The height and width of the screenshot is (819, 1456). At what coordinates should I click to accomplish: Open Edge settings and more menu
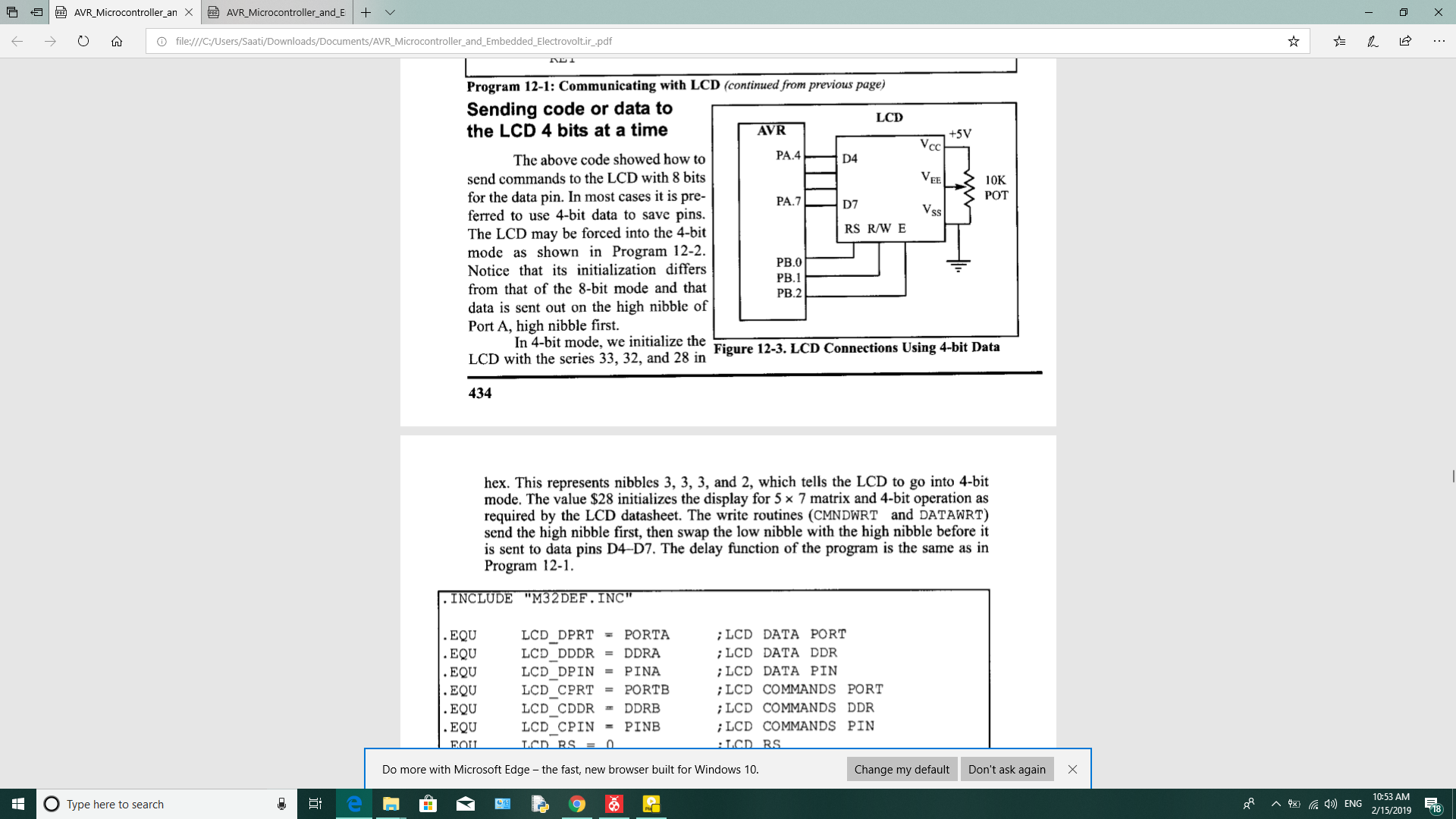[x=1439, y=41]
